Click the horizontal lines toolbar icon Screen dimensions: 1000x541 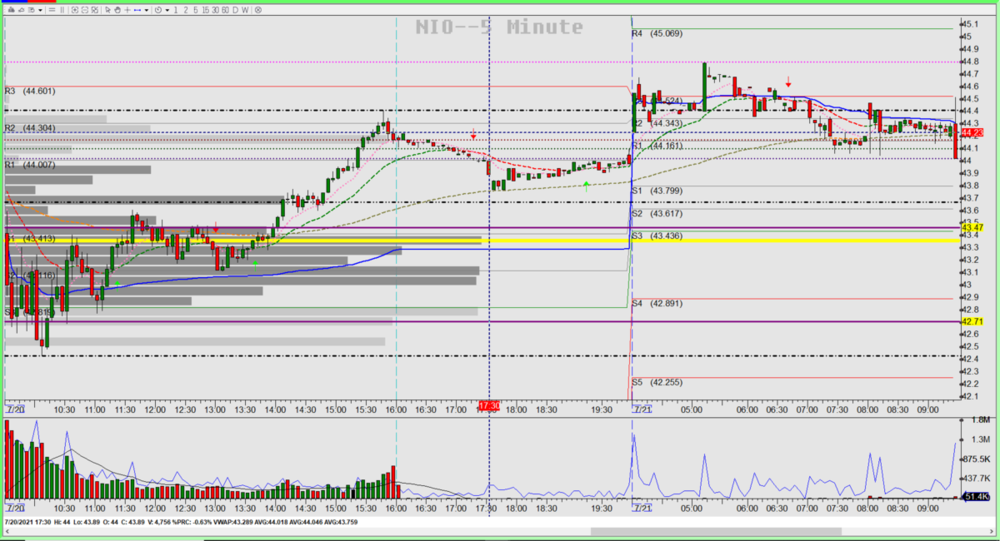point(51,10)
